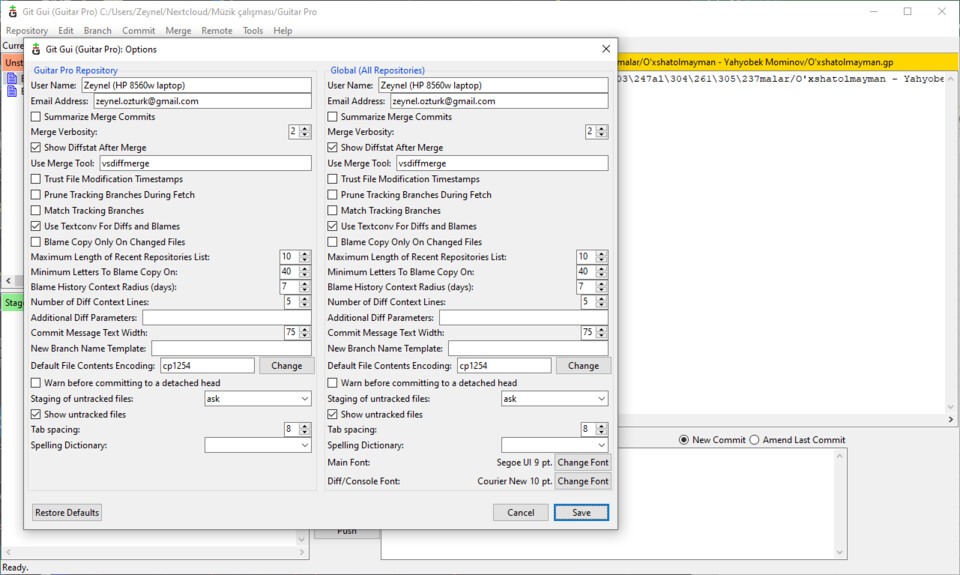Check Trust File Modification Timestamps in Guitar Pro Repository
960x575 pixels.
point(36,179)
